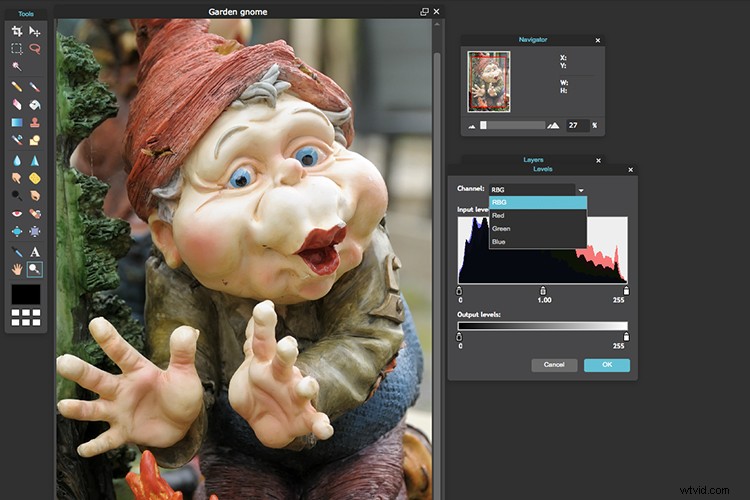The height and width of the screenshot is (500, 750).
Task: Select the Lasso tool
Action: pyautogui.click(x=34, y=49)
